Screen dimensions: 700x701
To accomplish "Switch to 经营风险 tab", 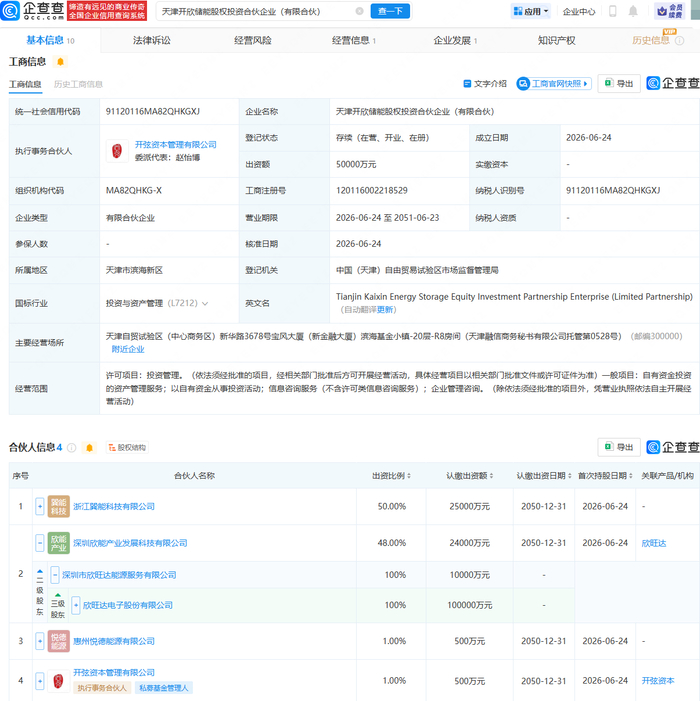I will [253, 41].
